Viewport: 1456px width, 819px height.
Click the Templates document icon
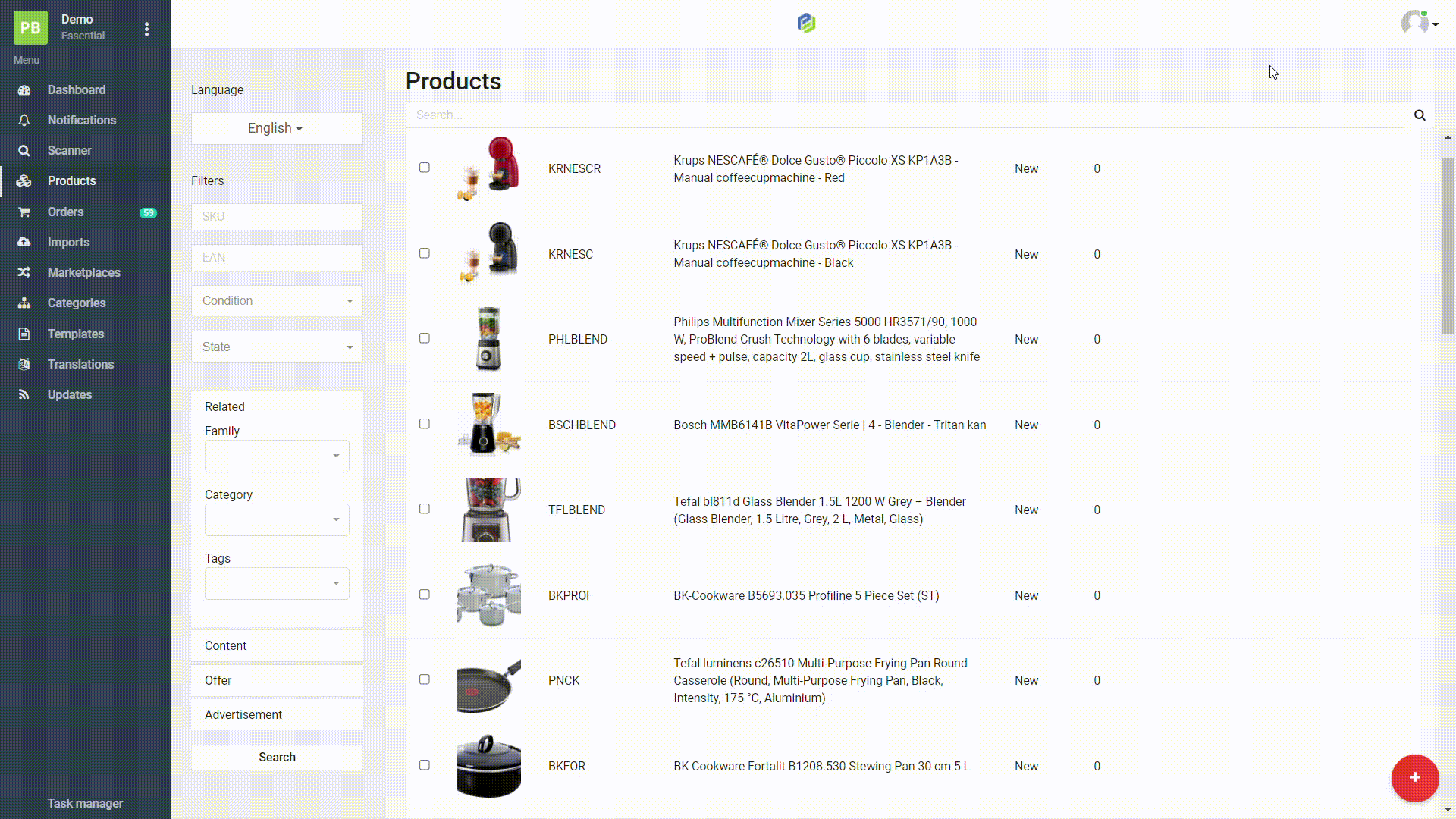(x=24, y=334)
